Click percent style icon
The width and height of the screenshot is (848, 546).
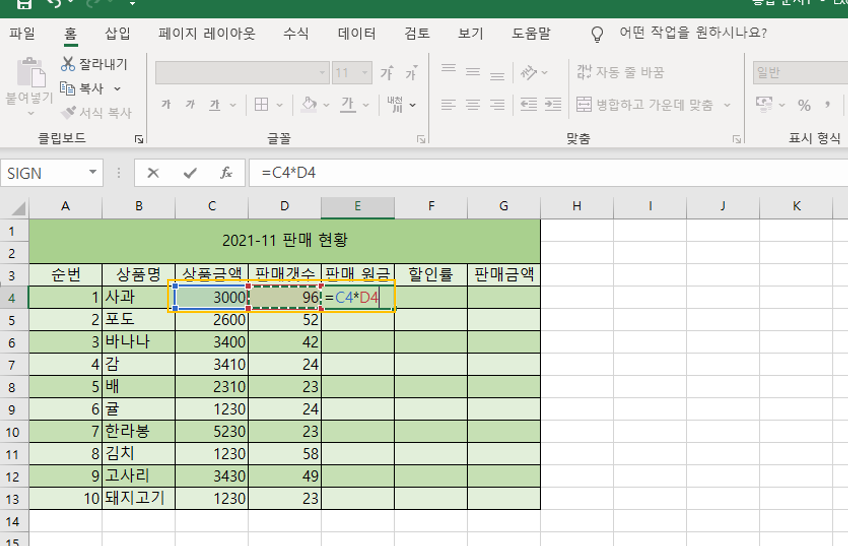click(804, 105)
